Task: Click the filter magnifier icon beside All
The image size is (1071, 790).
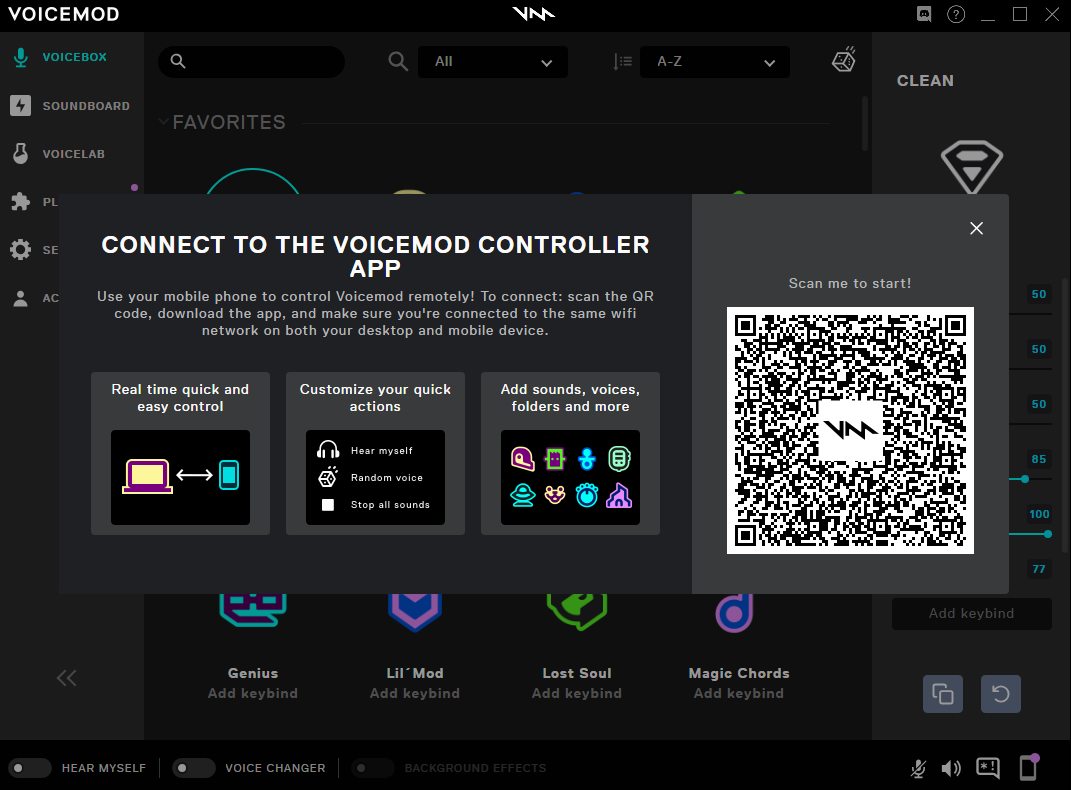Action: 398,61
